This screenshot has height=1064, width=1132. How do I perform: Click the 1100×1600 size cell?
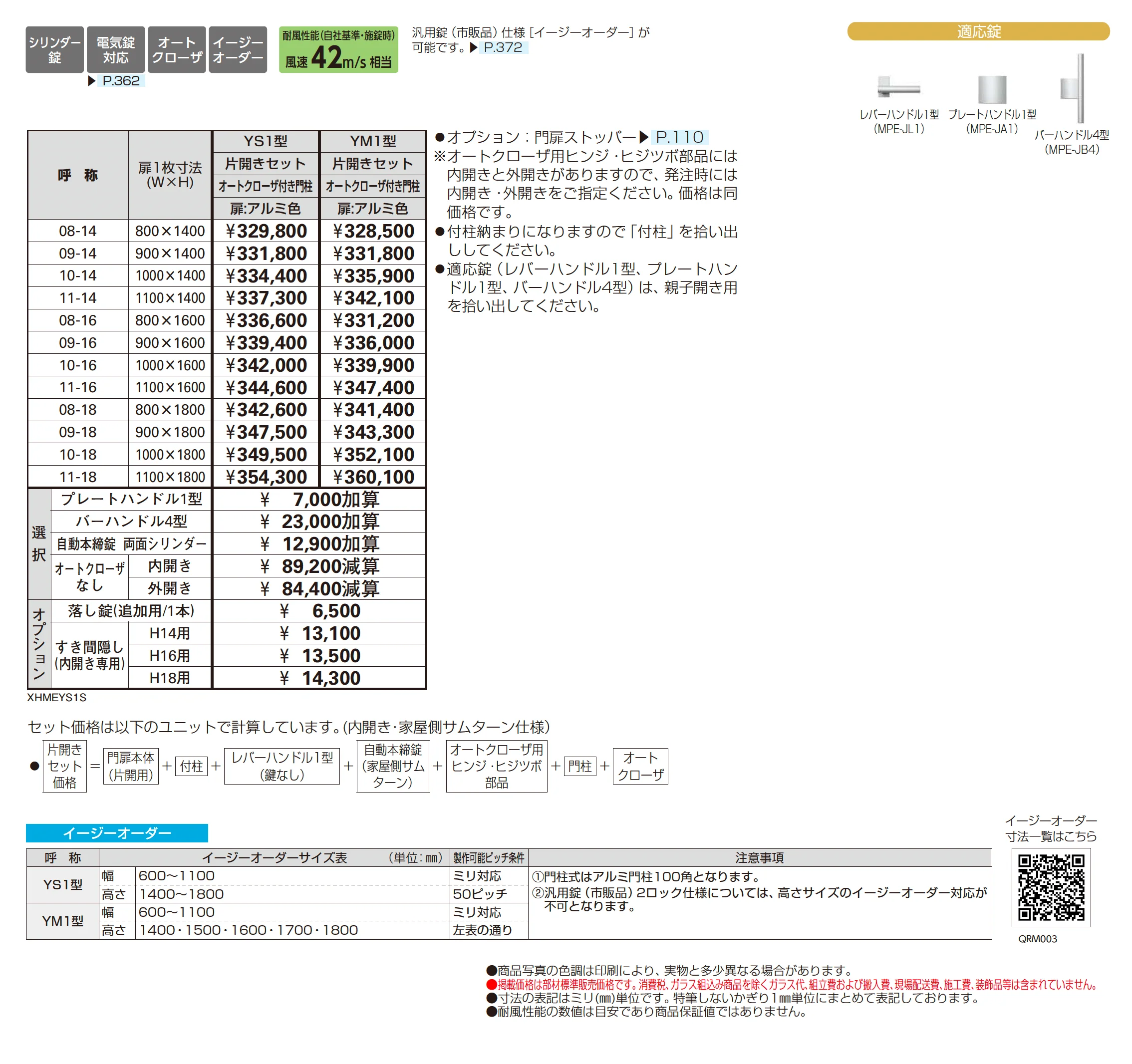(170, 388)
